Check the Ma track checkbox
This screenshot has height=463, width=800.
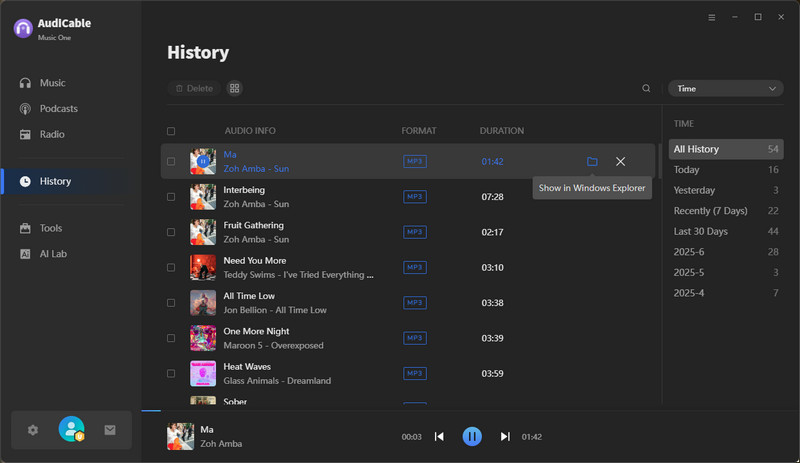(x=171, y=161)
